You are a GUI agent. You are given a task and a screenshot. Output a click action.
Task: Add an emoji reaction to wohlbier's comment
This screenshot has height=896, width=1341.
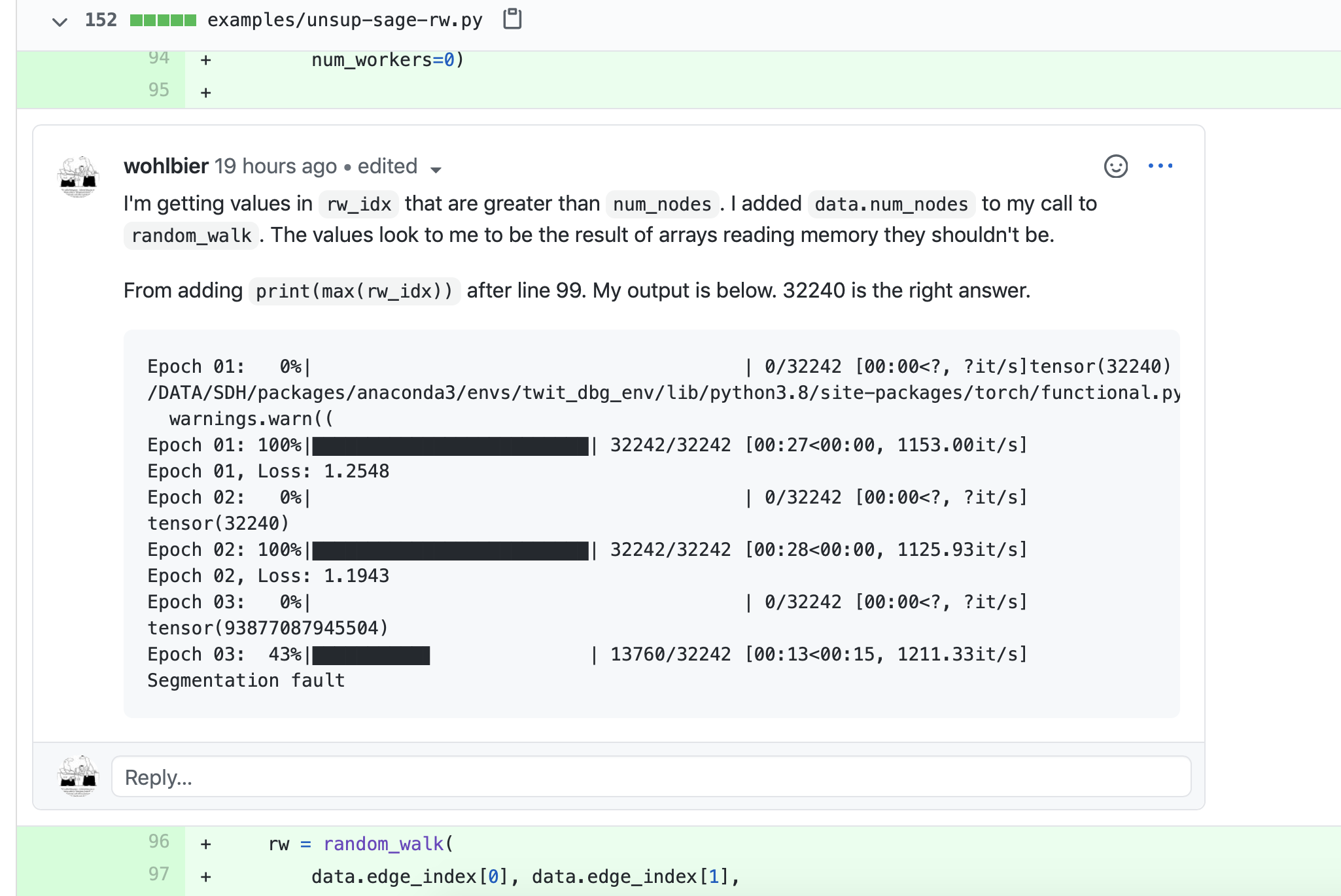[x=1116, y=166]
